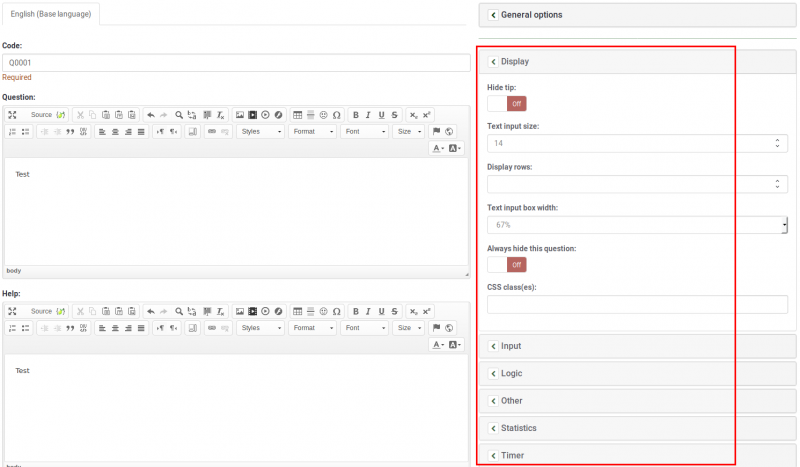
Task: Click the CSS class(es) input field
Action: pos(636,304)
